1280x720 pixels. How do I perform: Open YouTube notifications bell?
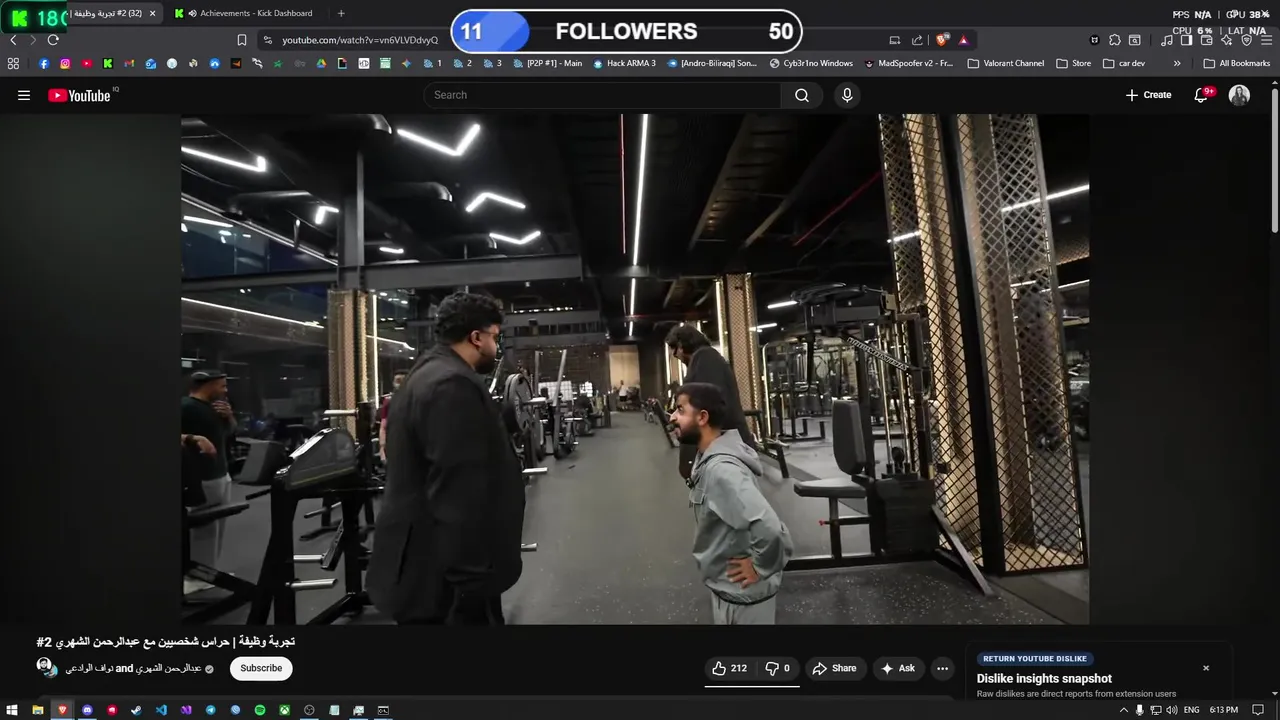pyautogui.click(x=1202, y=95)
